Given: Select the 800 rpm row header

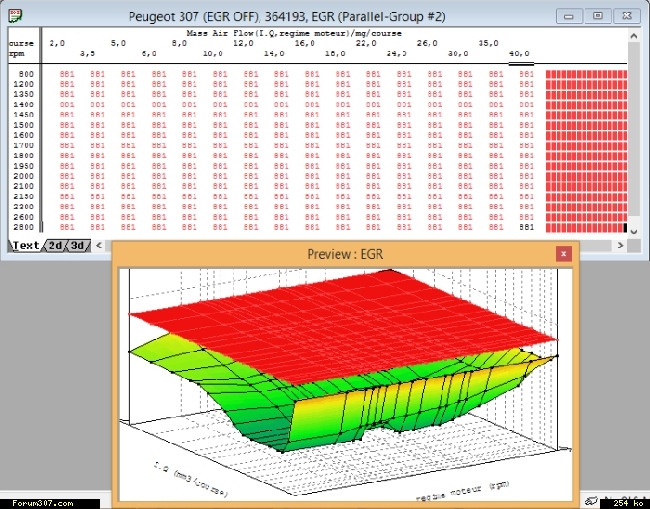Looking at the screenshot, I should 25,74.
